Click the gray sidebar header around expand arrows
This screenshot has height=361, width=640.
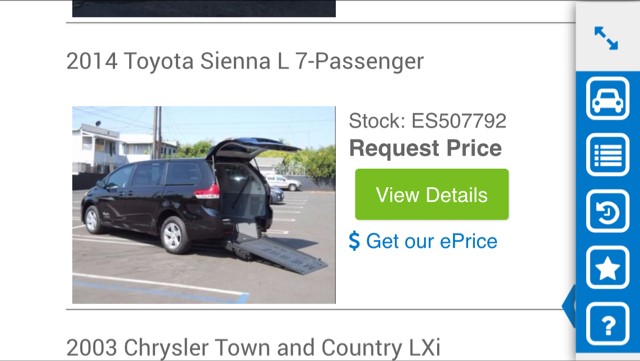(608, 38)
